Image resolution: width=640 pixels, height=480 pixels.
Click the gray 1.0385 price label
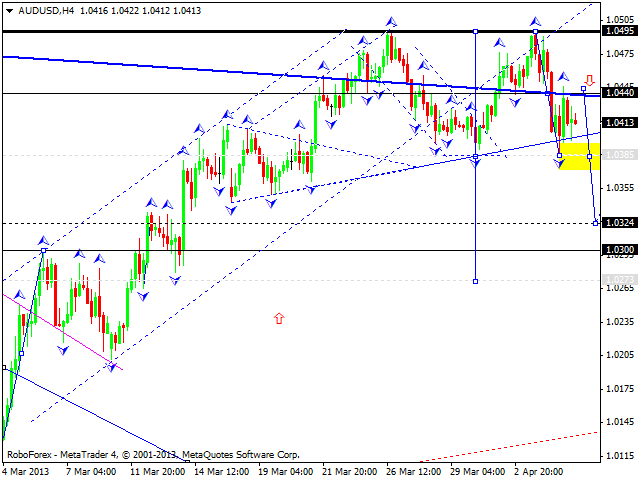(620, 155)
